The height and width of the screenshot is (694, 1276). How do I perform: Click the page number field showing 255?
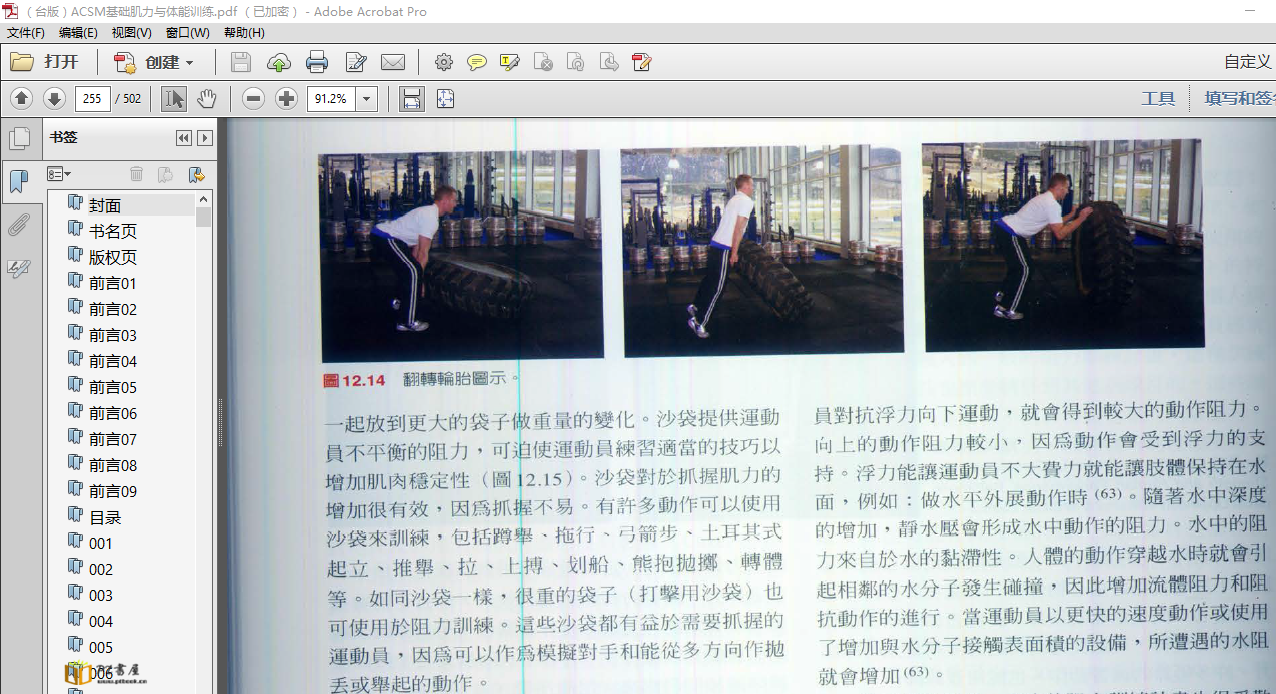click(92, 98)
